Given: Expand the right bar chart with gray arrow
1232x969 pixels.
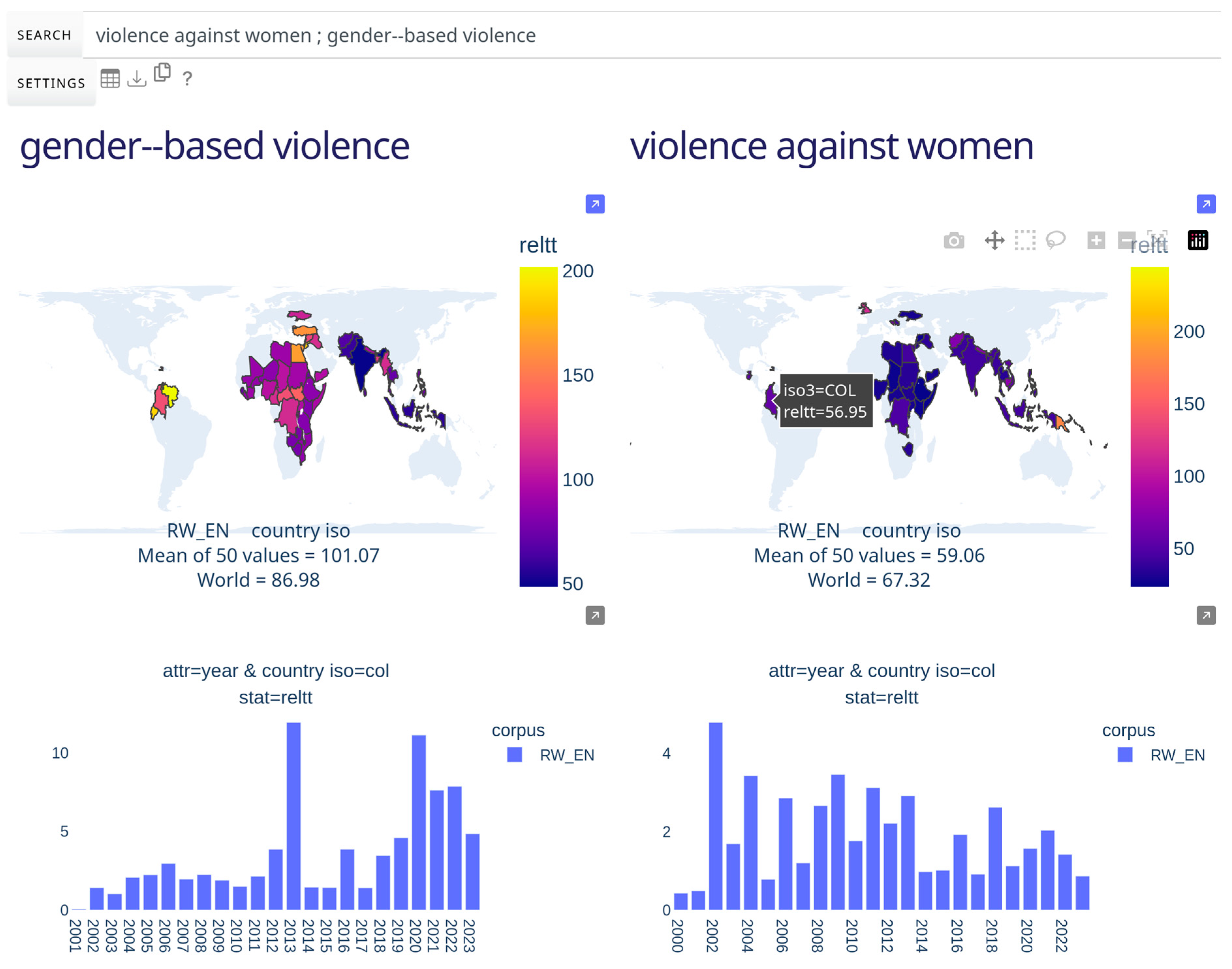Looking at the screenshot, I should click(x=1206, y=616).
